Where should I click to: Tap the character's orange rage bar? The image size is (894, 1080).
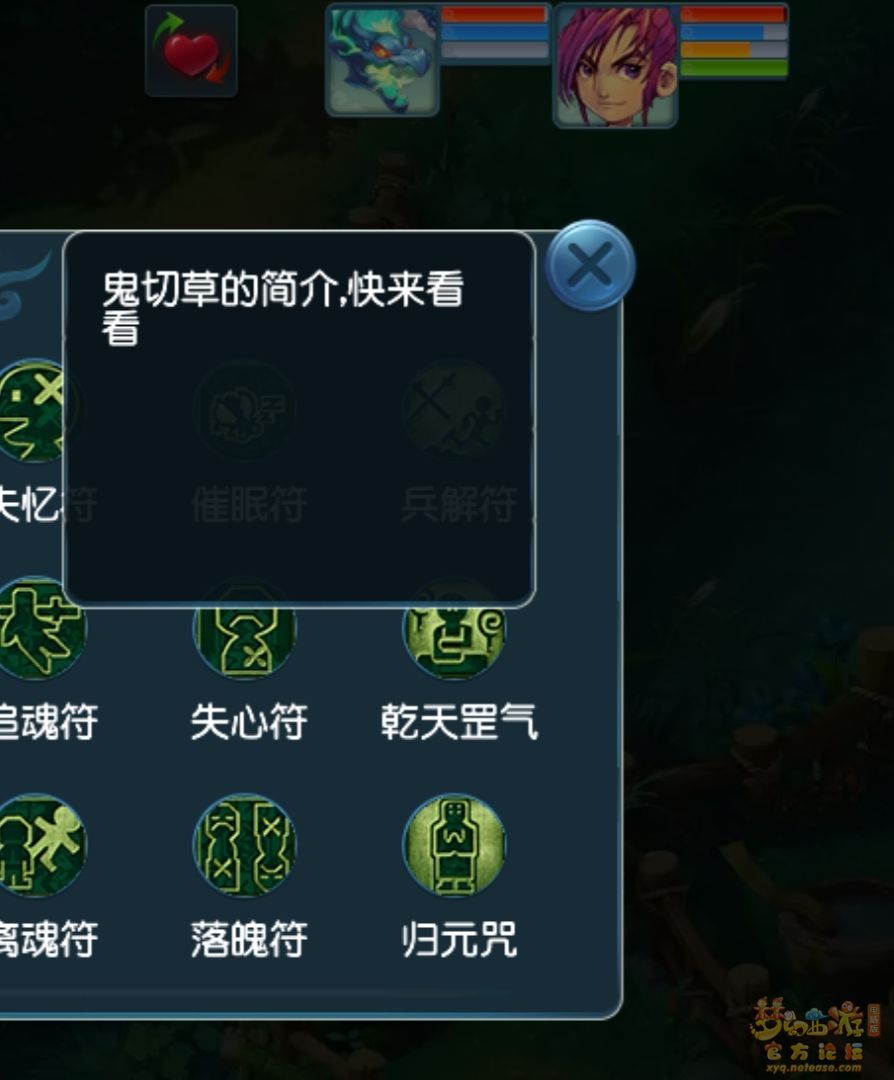(716, 50)
